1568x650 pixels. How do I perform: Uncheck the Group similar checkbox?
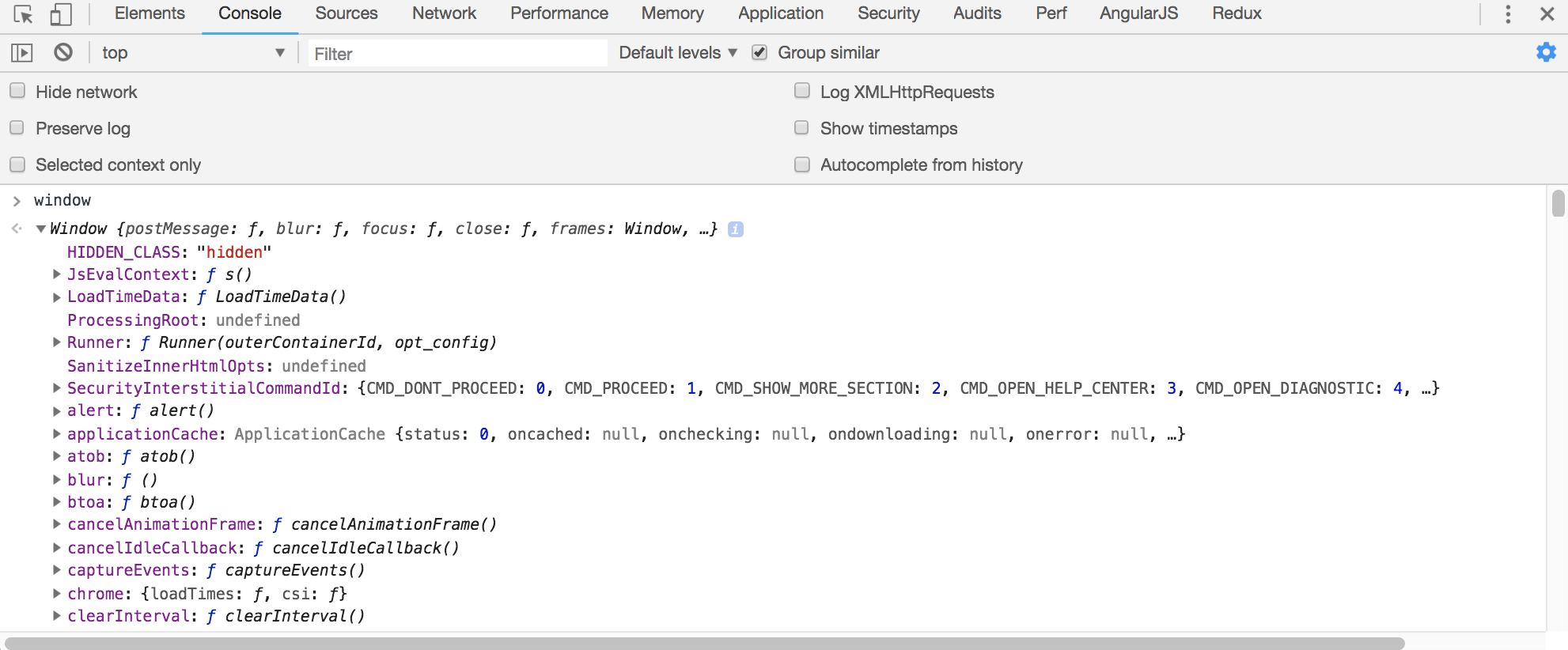click(x=759, y=53)
